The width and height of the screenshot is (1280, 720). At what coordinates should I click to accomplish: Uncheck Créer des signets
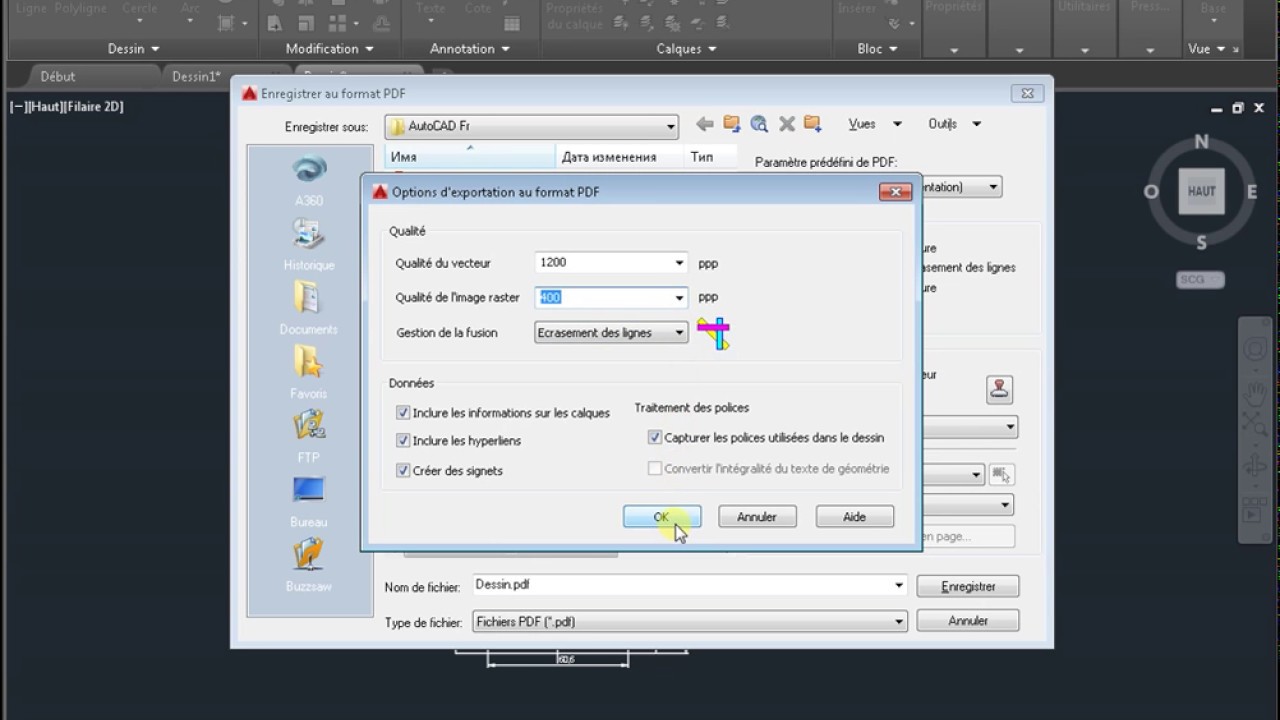click(x=403, y=470)
